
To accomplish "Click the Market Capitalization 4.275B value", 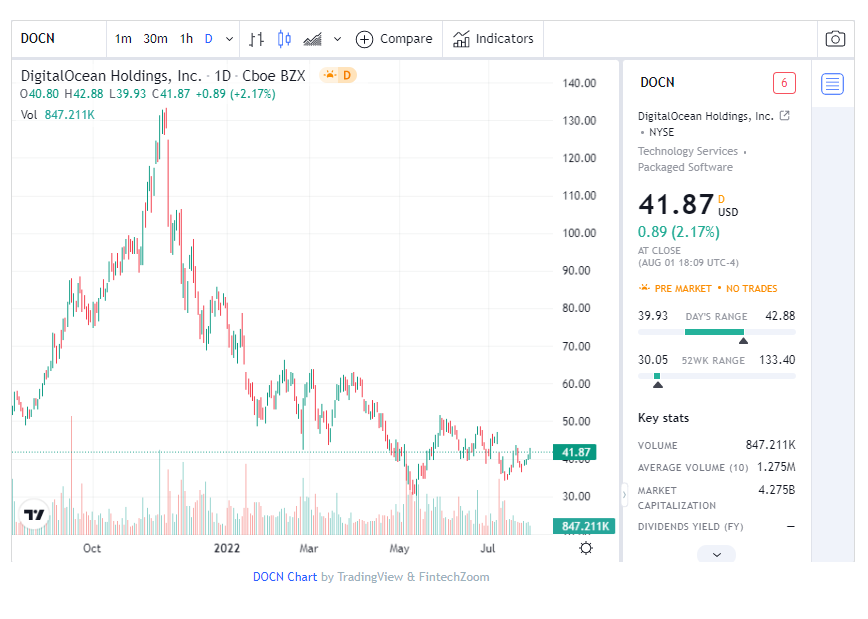I will click(776, 490).
